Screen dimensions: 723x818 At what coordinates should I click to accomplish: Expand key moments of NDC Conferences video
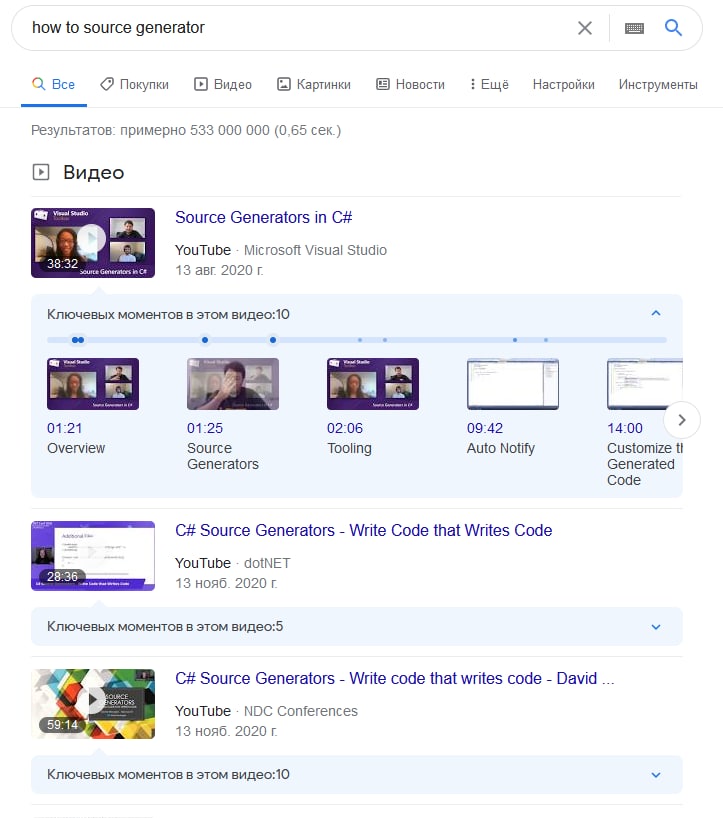tap(357, 775)
